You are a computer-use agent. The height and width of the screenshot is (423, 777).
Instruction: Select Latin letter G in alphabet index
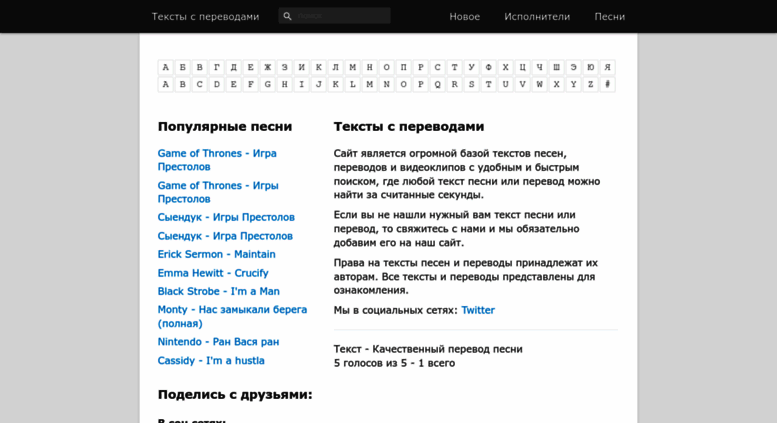268,84
